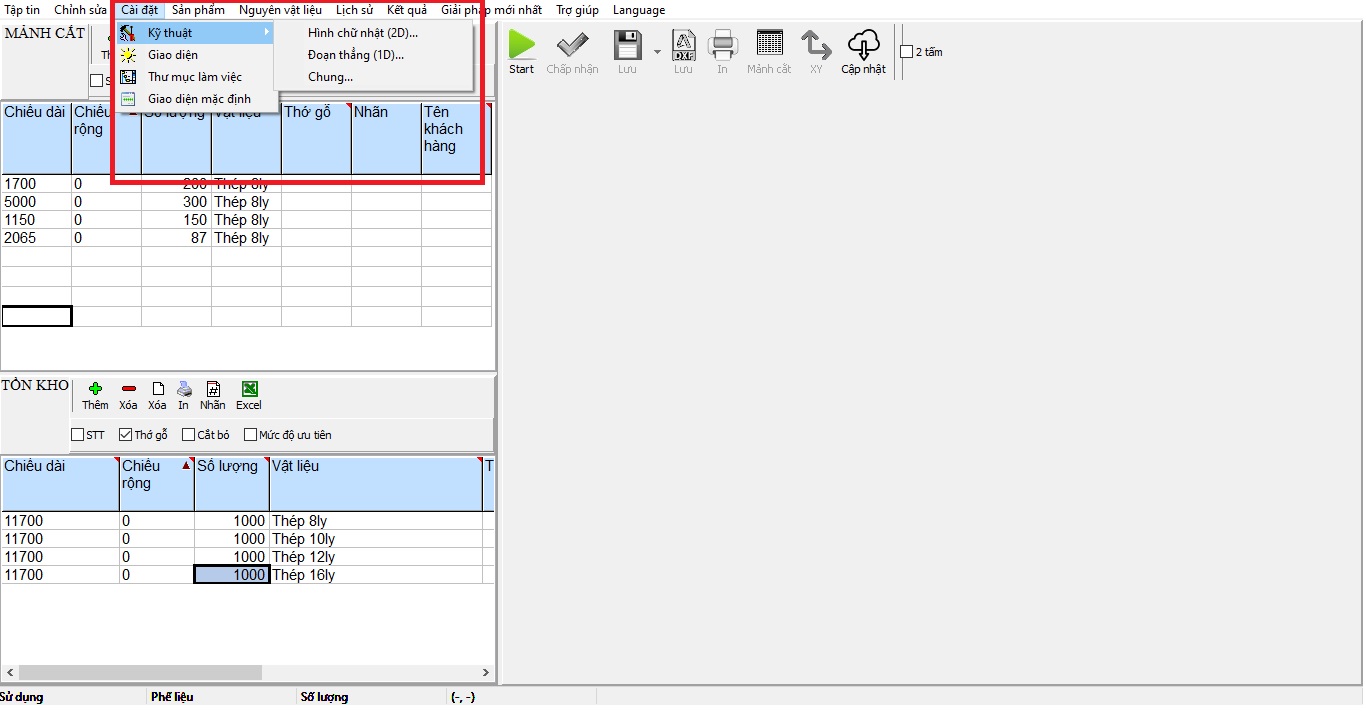Screen dimensions: 1366x726
Task: Click the horizontal scrollbar right arrow
Action: coord(486,673)
